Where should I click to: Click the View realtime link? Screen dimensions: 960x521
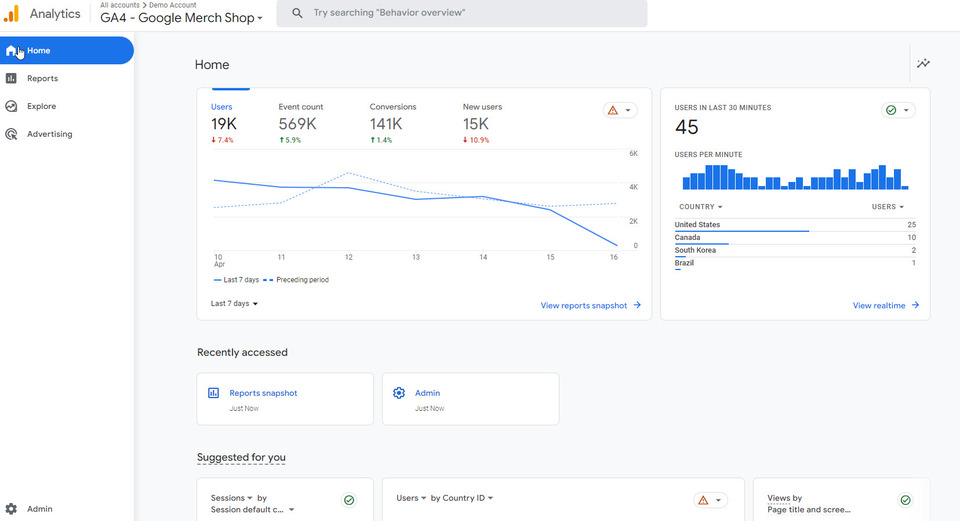click(885, 305)
